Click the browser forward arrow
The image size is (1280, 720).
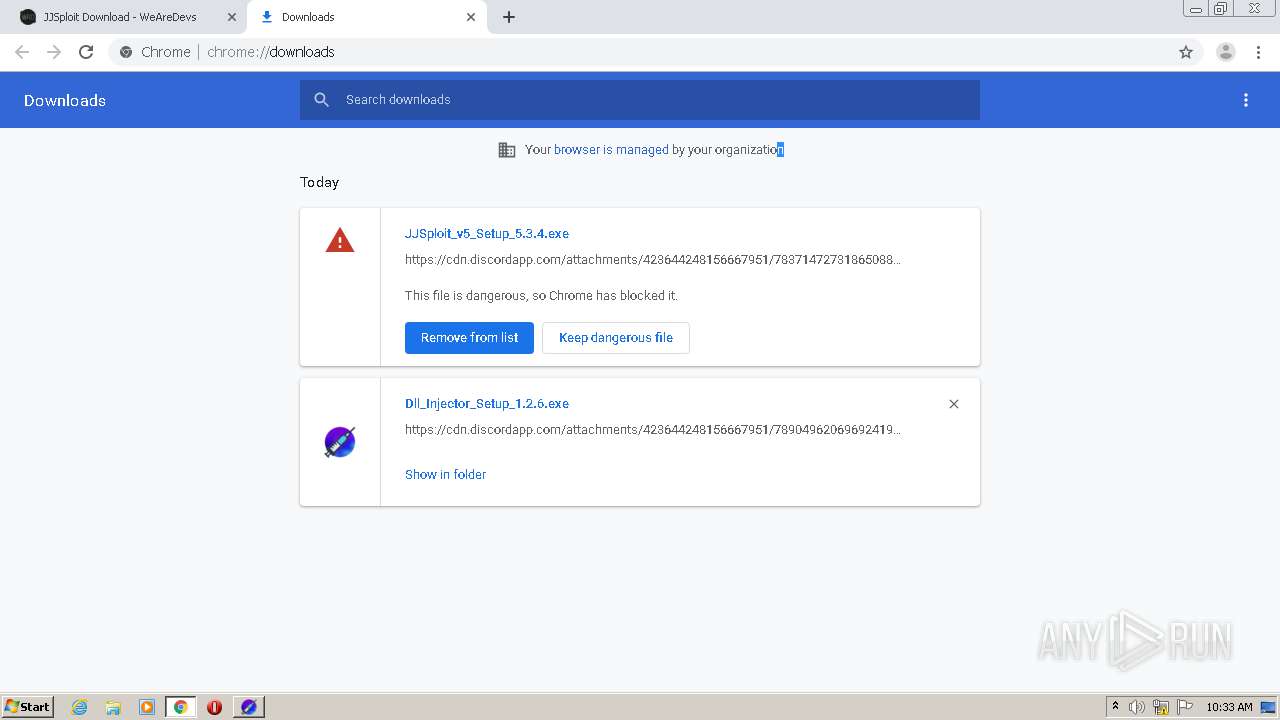click(x=54, y=52)
